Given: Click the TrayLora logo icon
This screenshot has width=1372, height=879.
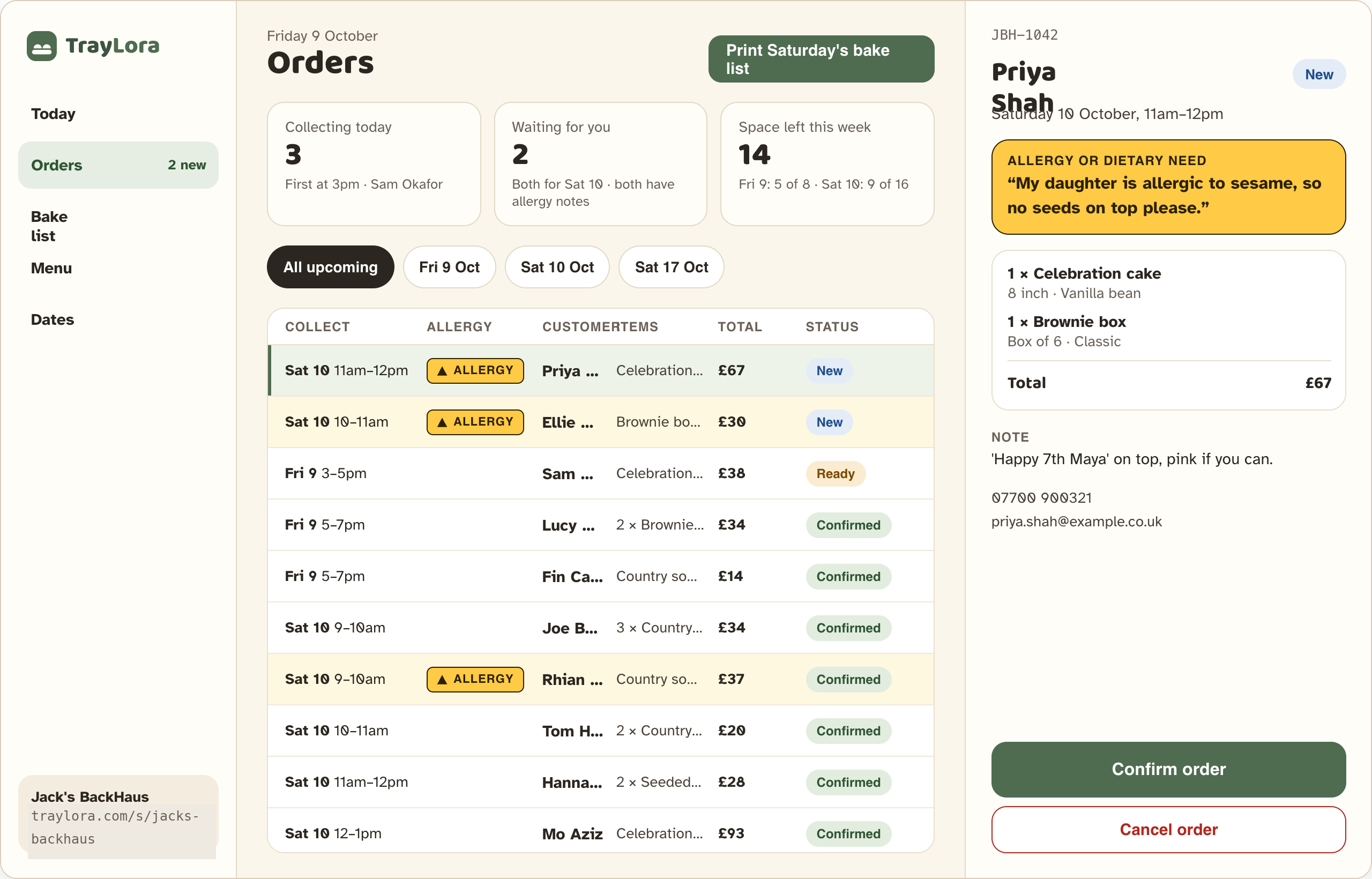Looking at the screenshot, I should [42, 46].
